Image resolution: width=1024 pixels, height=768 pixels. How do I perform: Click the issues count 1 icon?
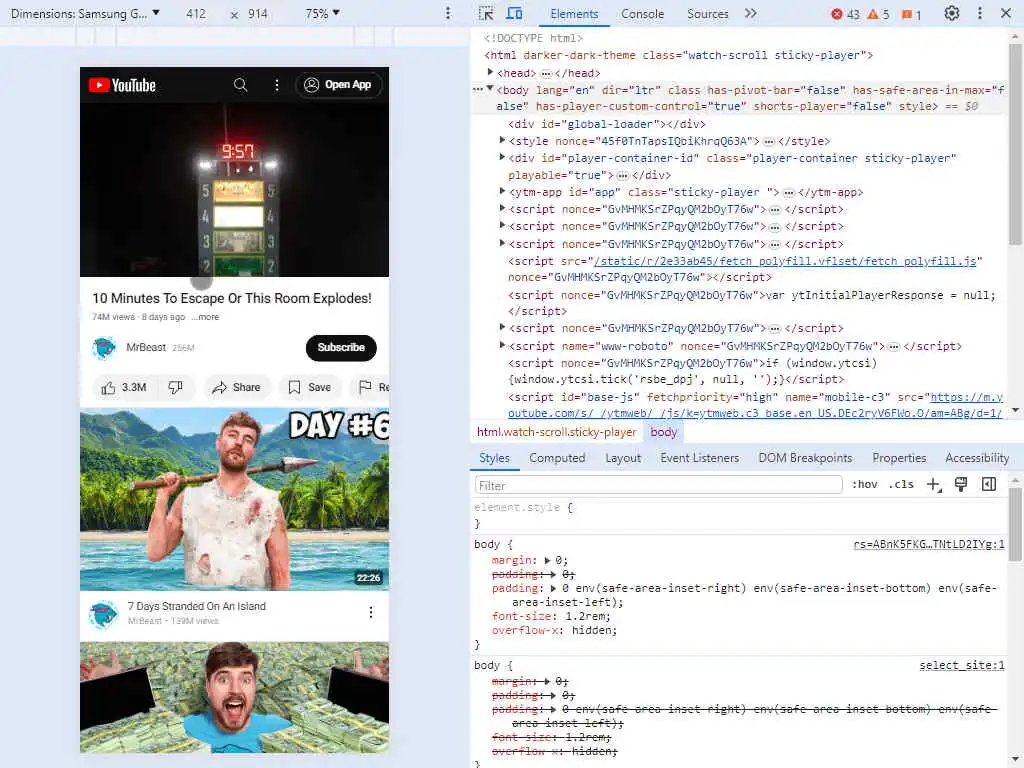pyautogui.click(x=911, y=14)
